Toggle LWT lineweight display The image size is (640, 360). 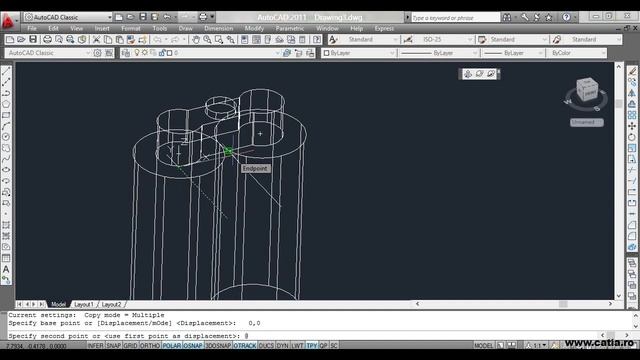297,346
